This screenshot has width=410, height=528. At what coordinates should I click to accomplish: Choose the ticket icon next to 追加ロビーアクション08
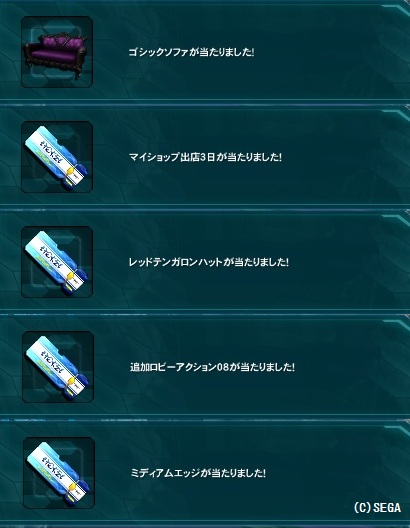point(58,367)
